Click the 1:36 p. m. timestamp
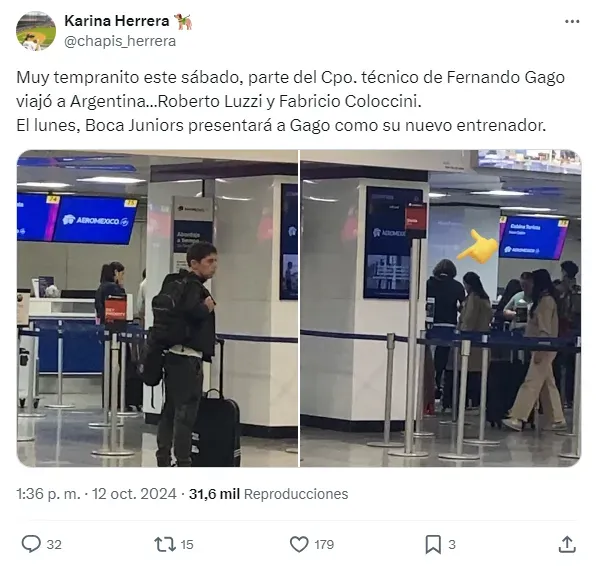Viewport: 596px width, 566px height. (48, 494)
